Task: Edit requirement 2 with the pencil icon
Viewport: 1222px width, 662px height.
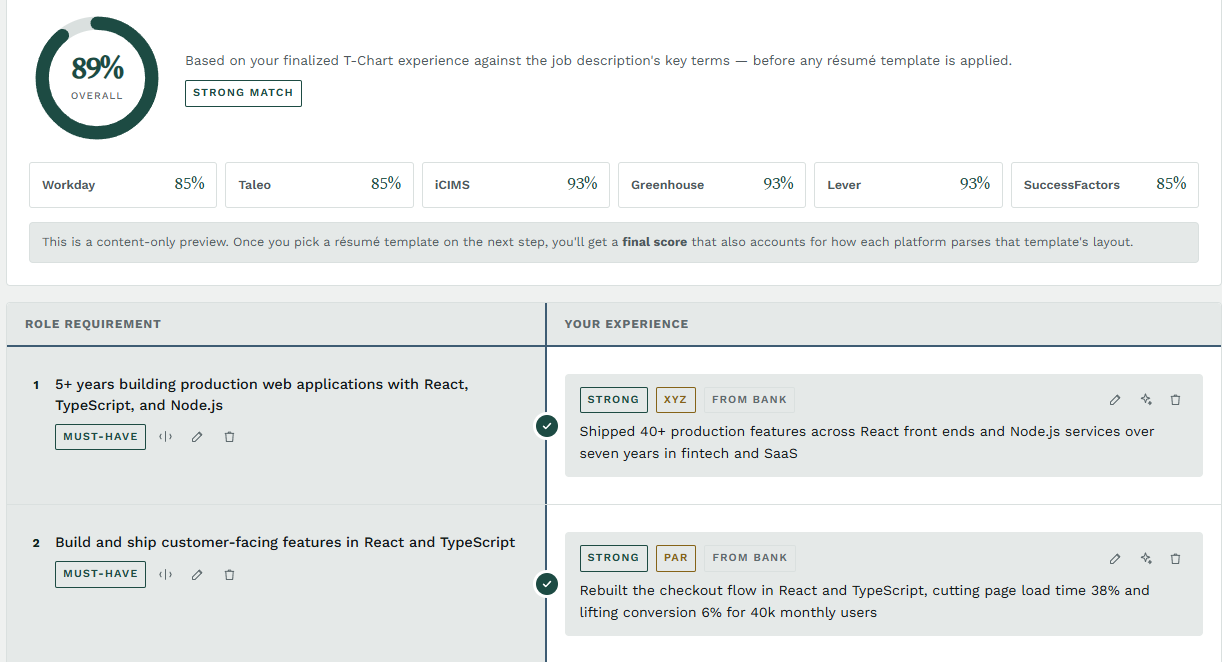Action: [x=197, y=575]
